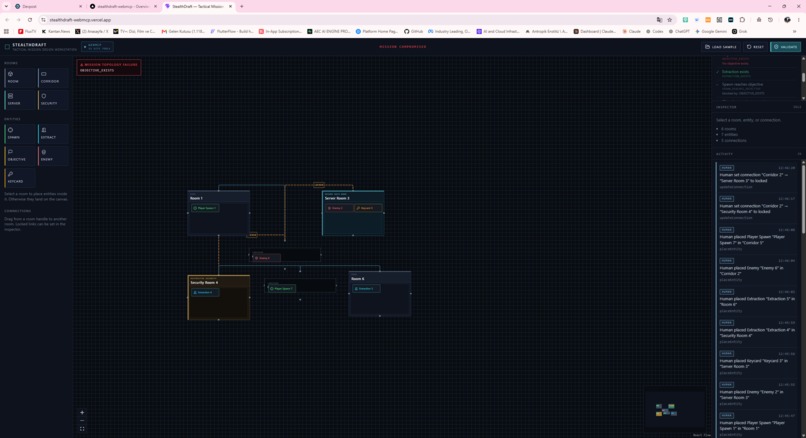
Task: Click the Load Sample button
Action: click(x=721, y=47)
